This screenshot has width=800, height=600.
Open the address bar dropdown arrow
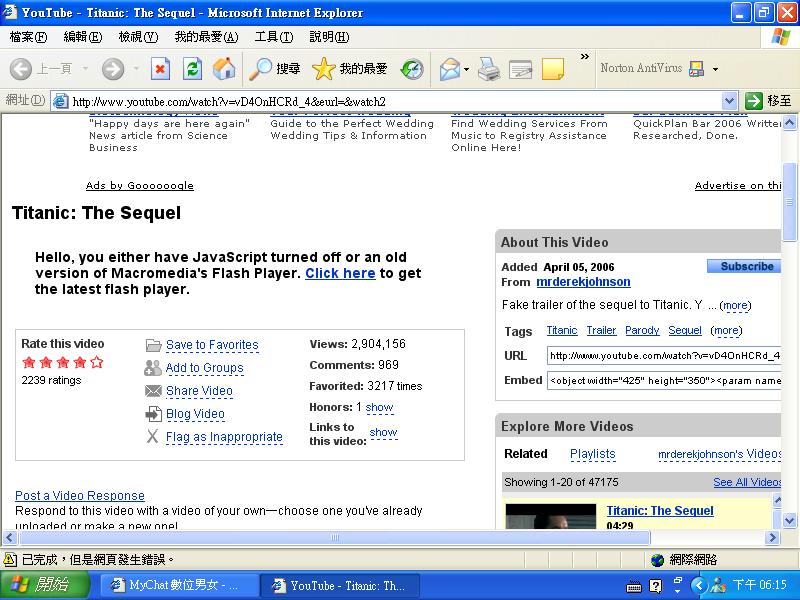730,101
